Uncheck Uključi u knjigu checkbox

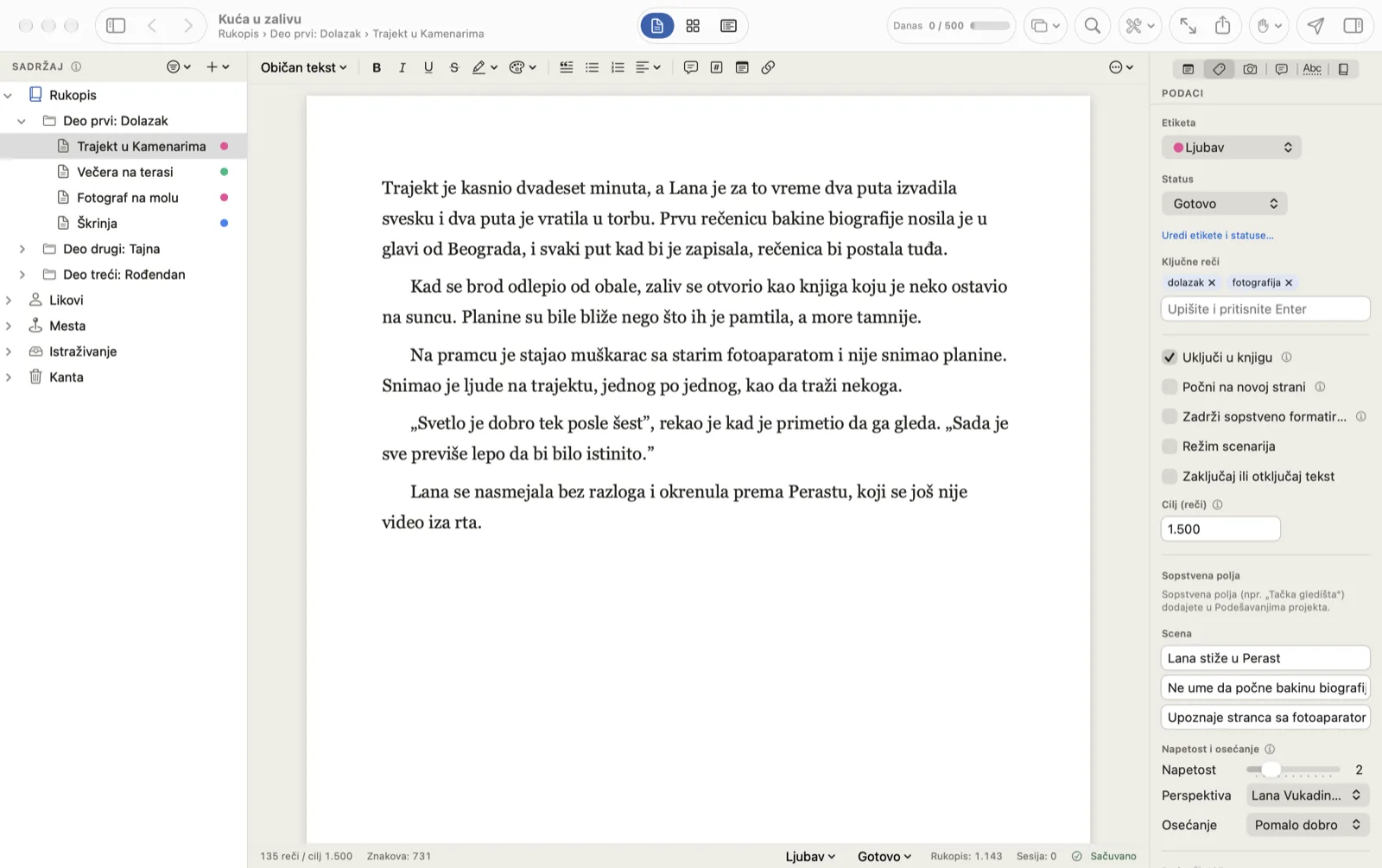pyautogui.click(x=1170, y=358)
